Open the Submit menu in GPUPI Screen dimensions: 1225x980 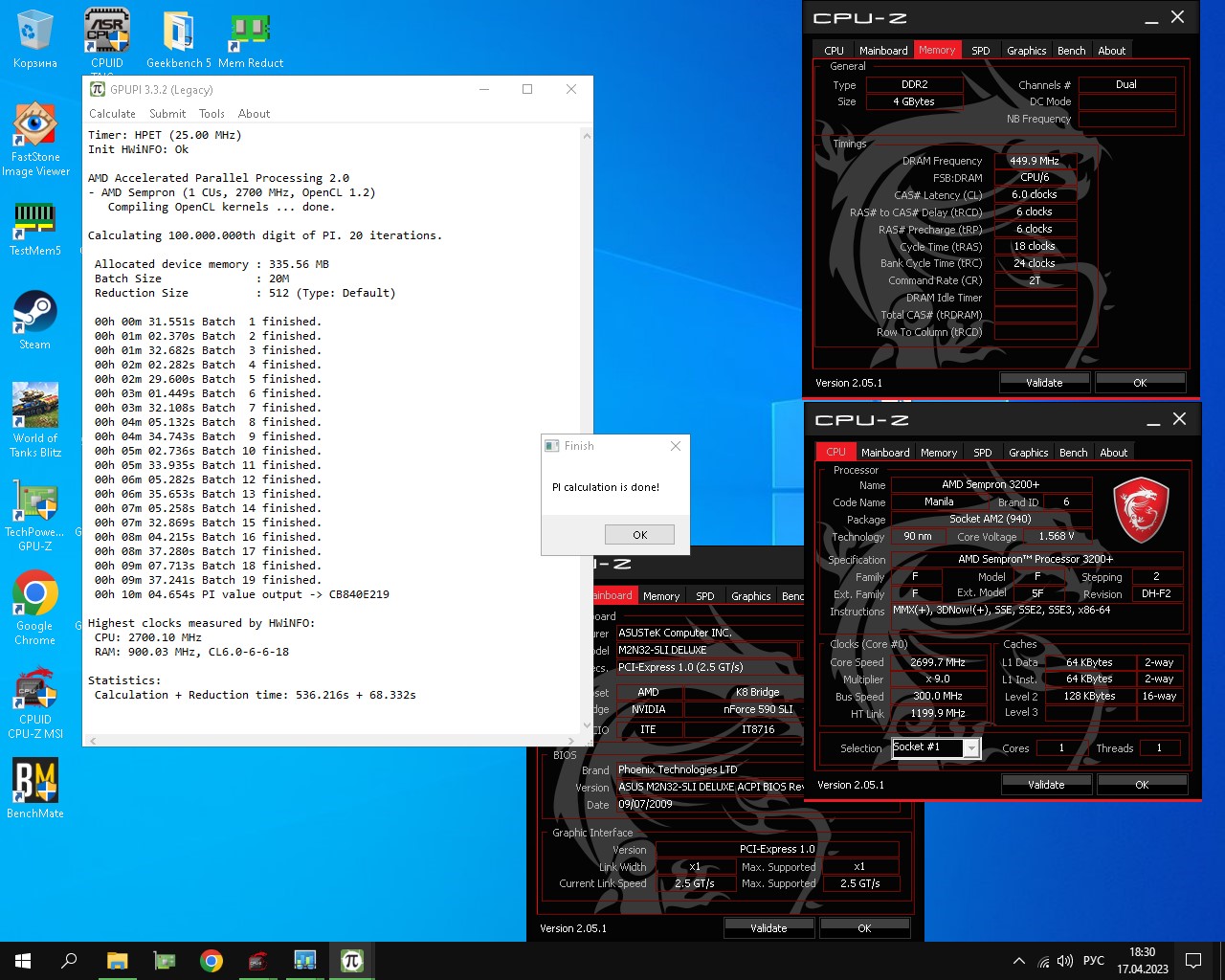tap(167, 114)
